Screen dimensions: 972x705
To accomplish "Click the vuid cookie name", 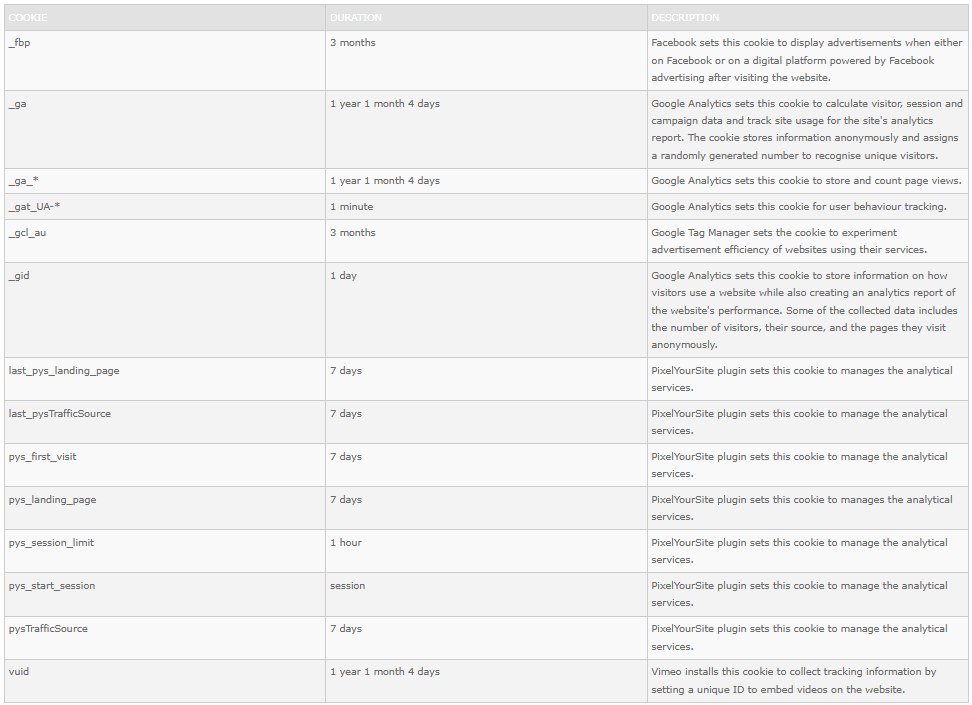I will pyautogui.click(x=19, y=672).
